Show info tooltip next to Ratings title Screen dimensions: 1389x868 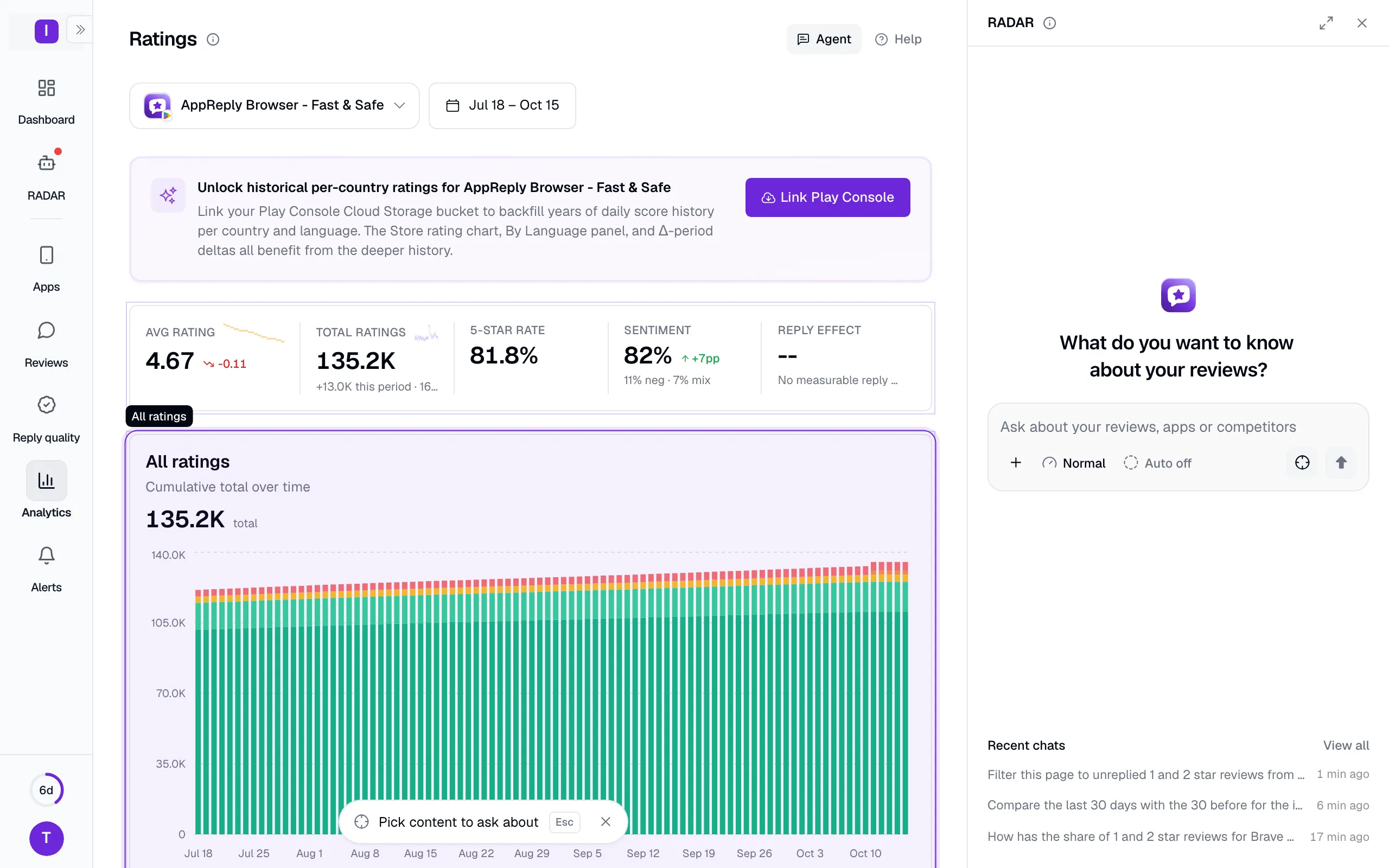point(213,39)
